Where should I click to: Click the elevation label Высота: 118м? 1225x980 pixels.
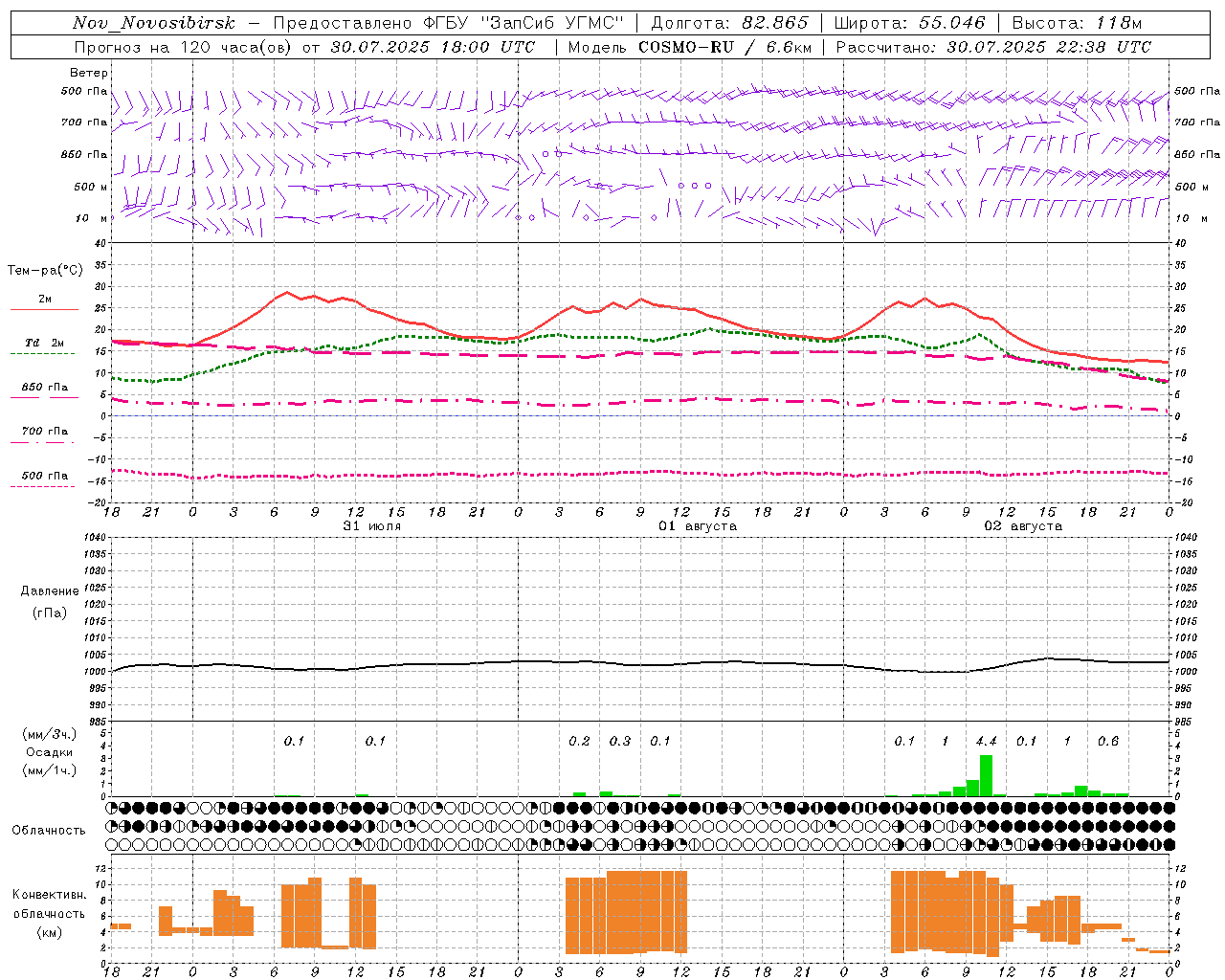coord(1077,23)
